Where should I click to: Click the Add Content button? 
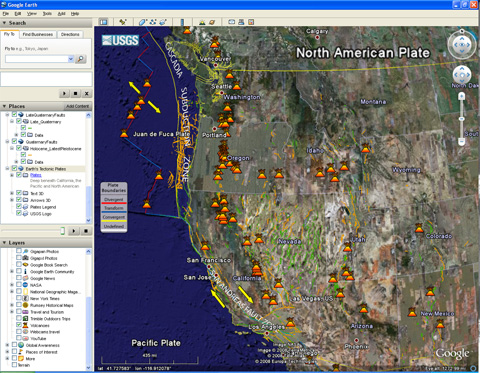[77, 106]
